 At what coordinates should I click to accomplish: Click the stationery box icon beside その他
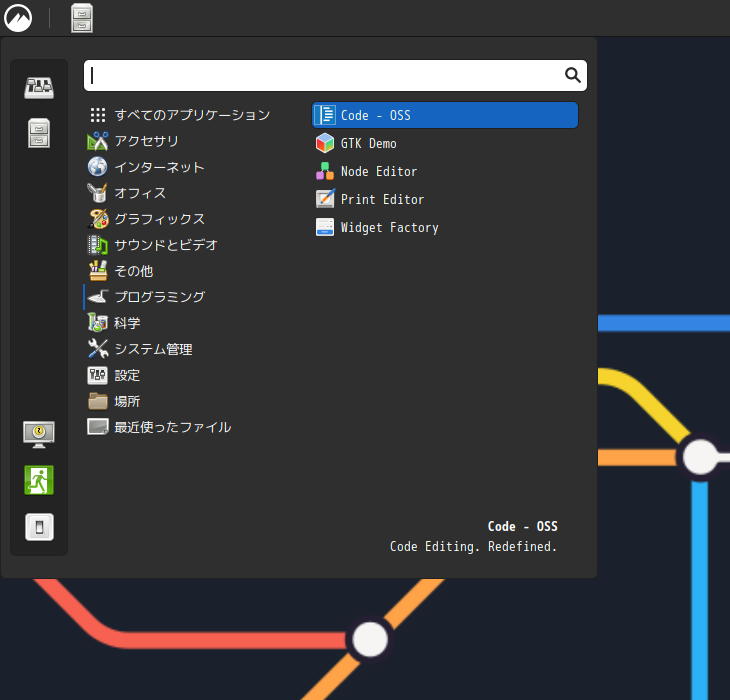(x=98, y=270)
